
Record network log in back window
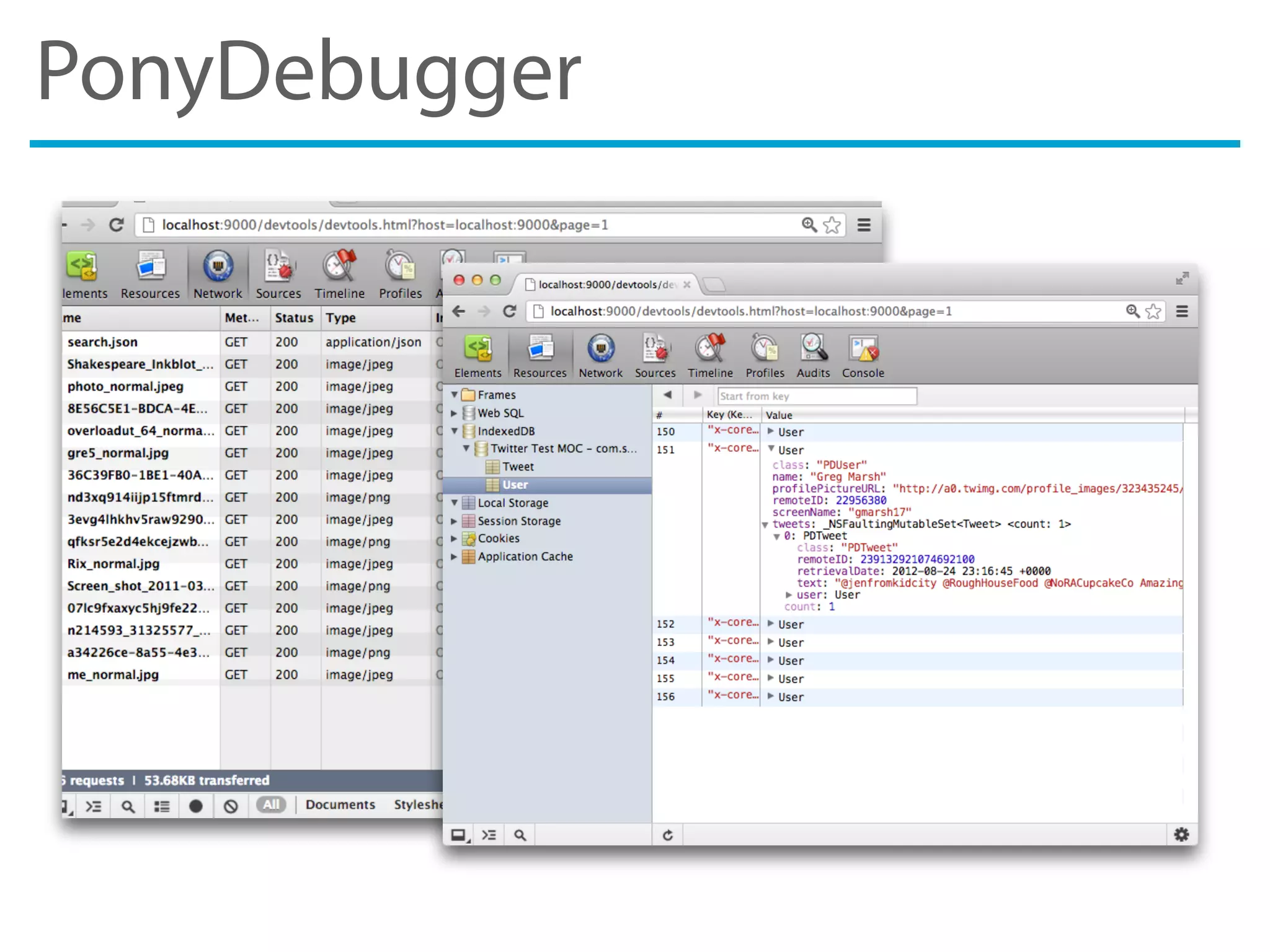coord(195,806)
